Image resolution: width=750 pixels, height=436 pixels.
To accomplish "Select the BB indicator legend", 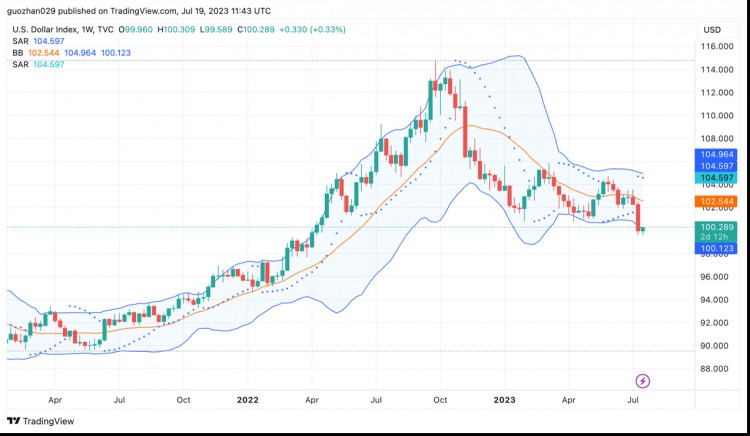I will point(17,52).
